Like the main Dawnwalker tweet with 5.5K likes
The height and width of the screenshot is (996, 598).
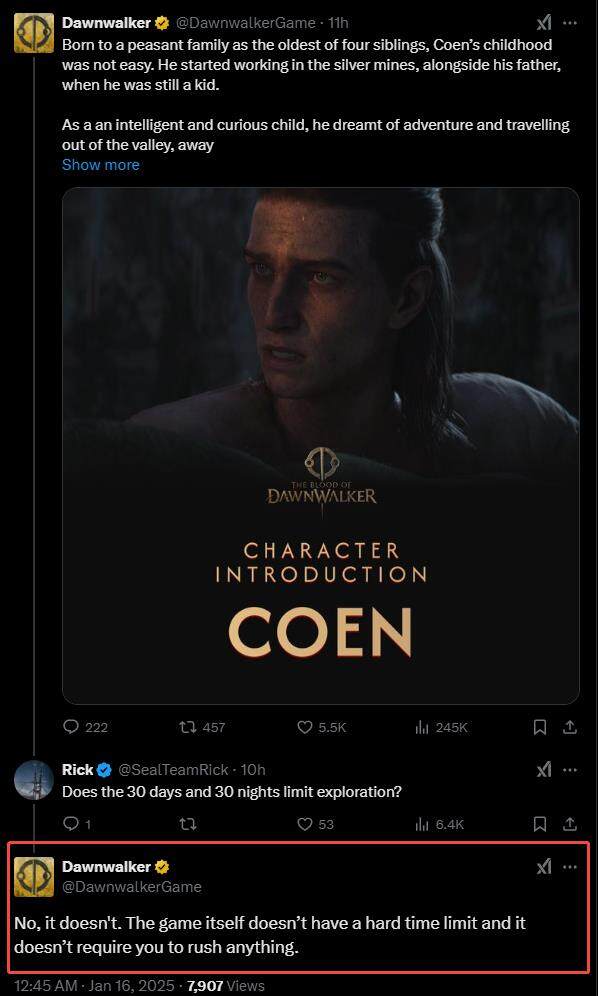tap(305, 727)
